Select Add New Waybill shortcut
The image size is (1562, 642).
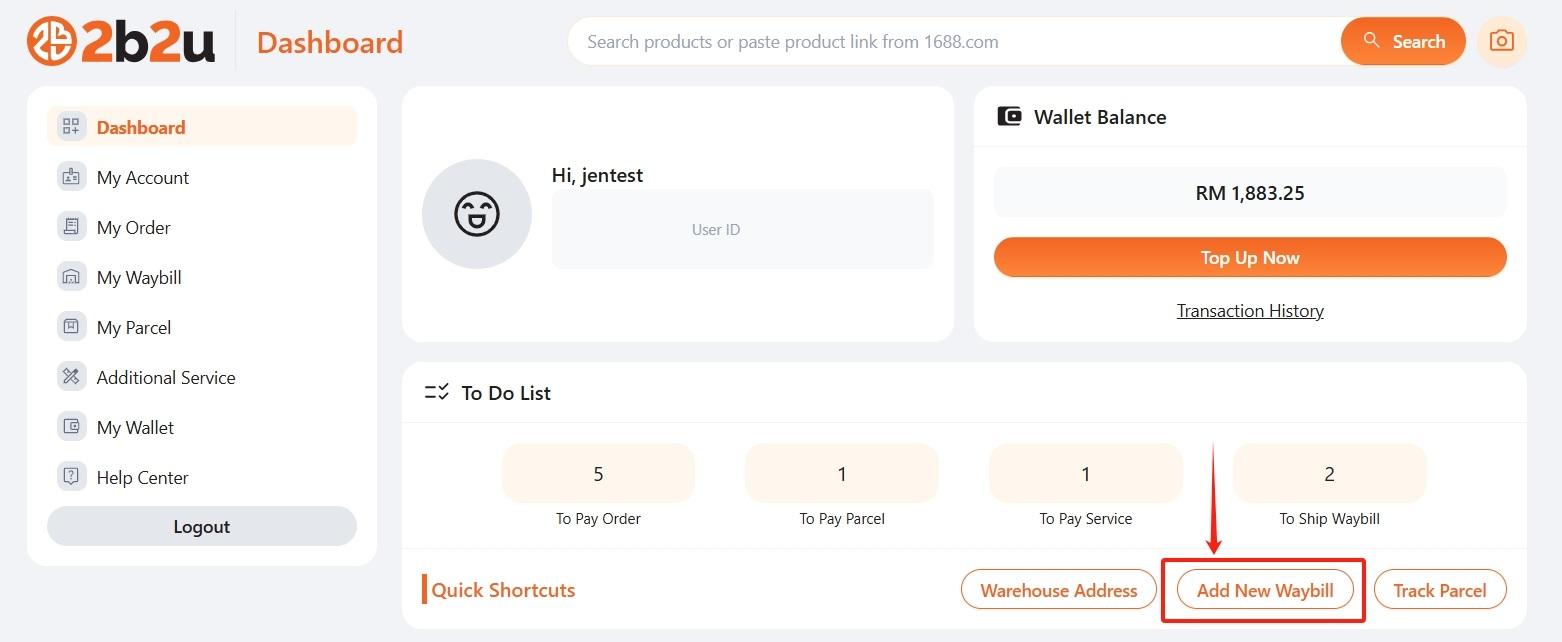pyautogui.click(x=1265, y=590)
